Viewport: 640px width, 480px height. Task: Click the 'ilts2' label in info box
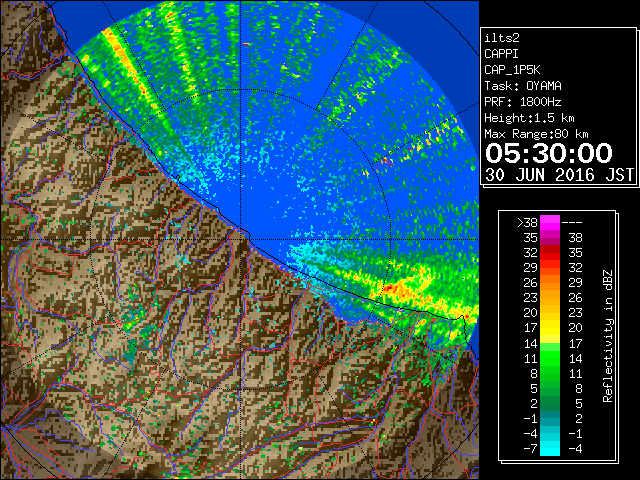point(502,38)
